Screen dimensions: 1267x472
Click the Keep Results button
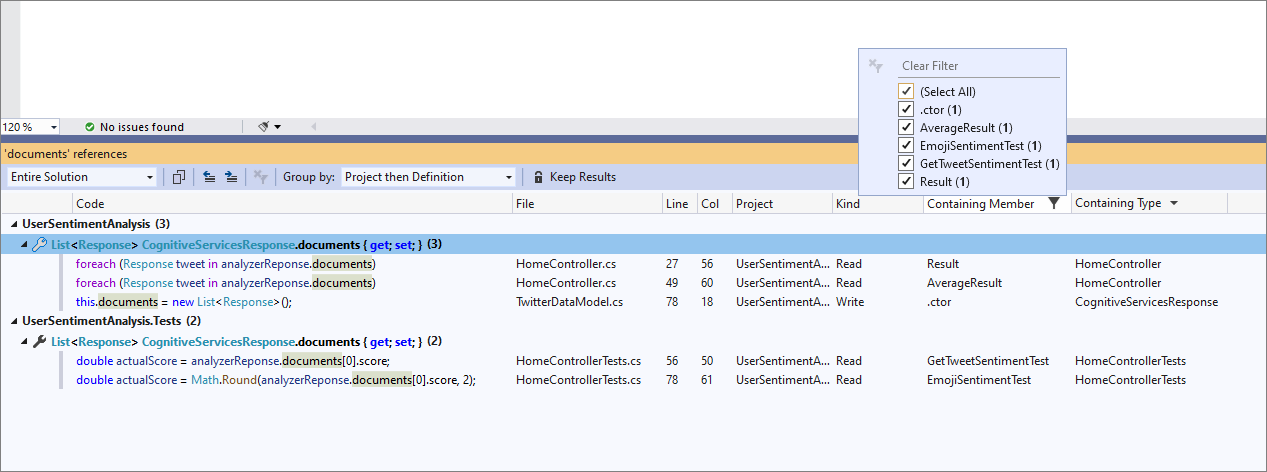[574, 177]
